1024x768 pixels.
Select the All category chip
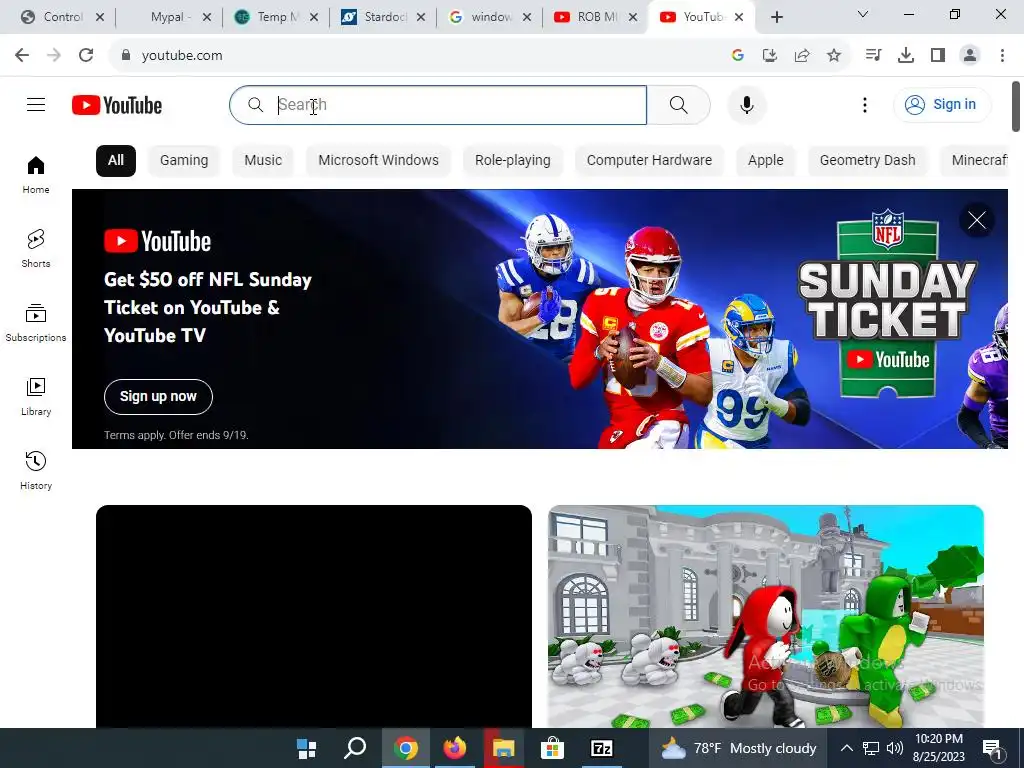pos(116,161)
